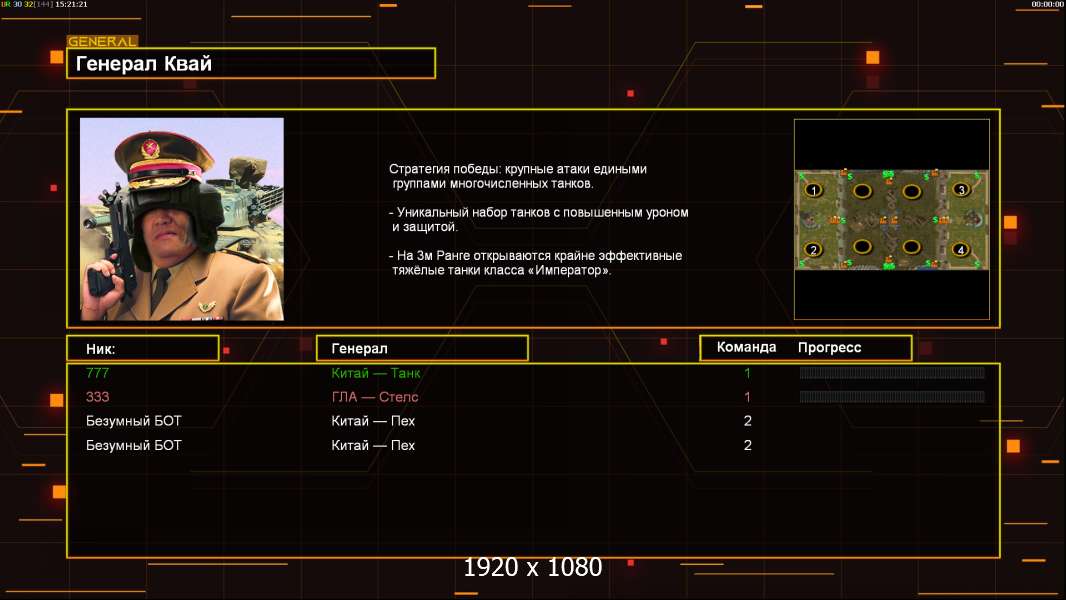This screenshot has width=1066, height=600.
Task: Click the "Генерал Квай" title box
Action: point(251,63)
